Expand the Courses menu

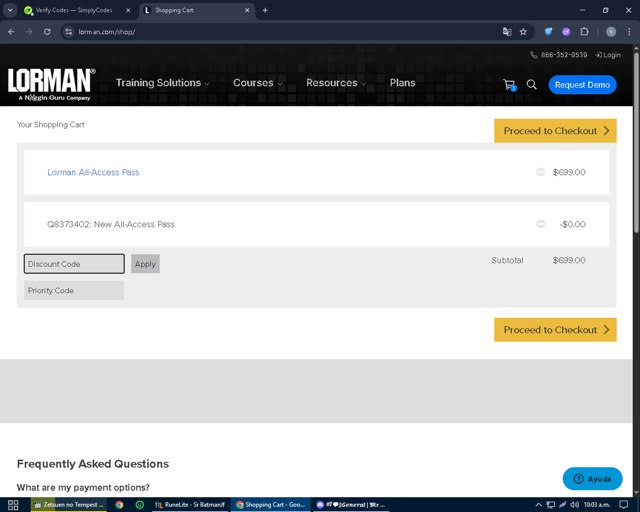point(257,83)
